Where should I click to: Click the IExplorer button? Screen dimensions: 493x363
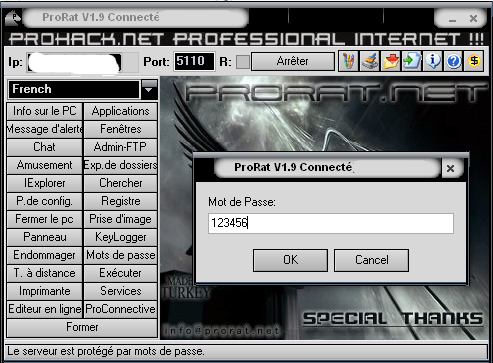click(45, 183)
